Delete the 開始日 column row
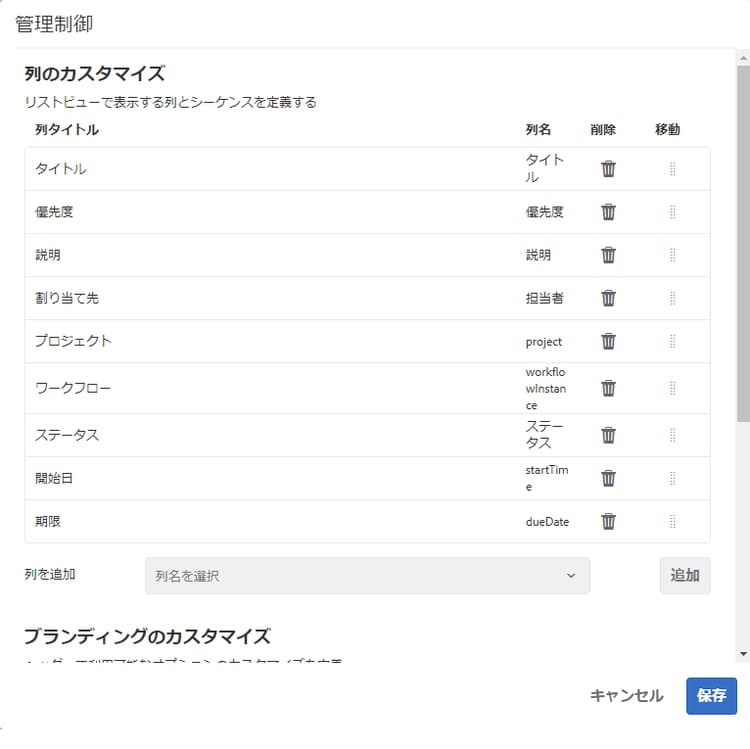The height and width of the screenshot is (749, 750). 608,478
